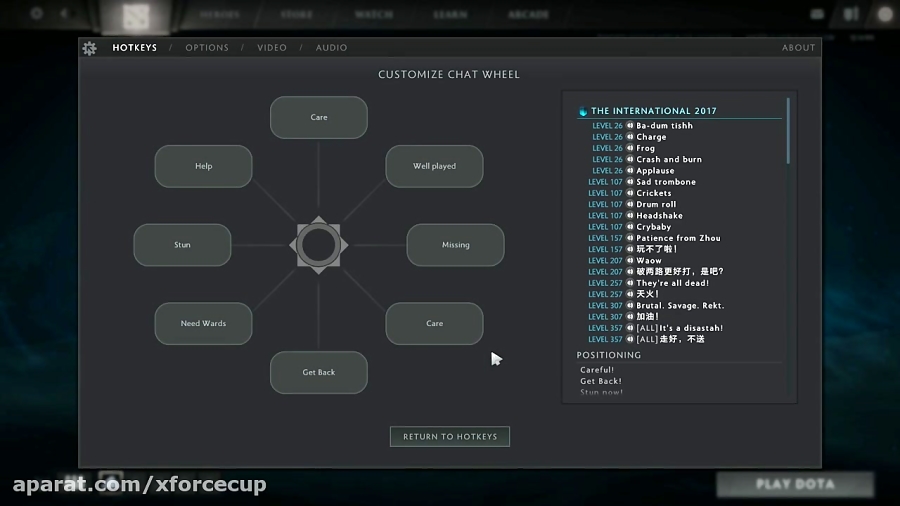This screenshot has height=506, width=900.
Task: Choose the Careful! positioning phrase
Action: coord(597,370)
